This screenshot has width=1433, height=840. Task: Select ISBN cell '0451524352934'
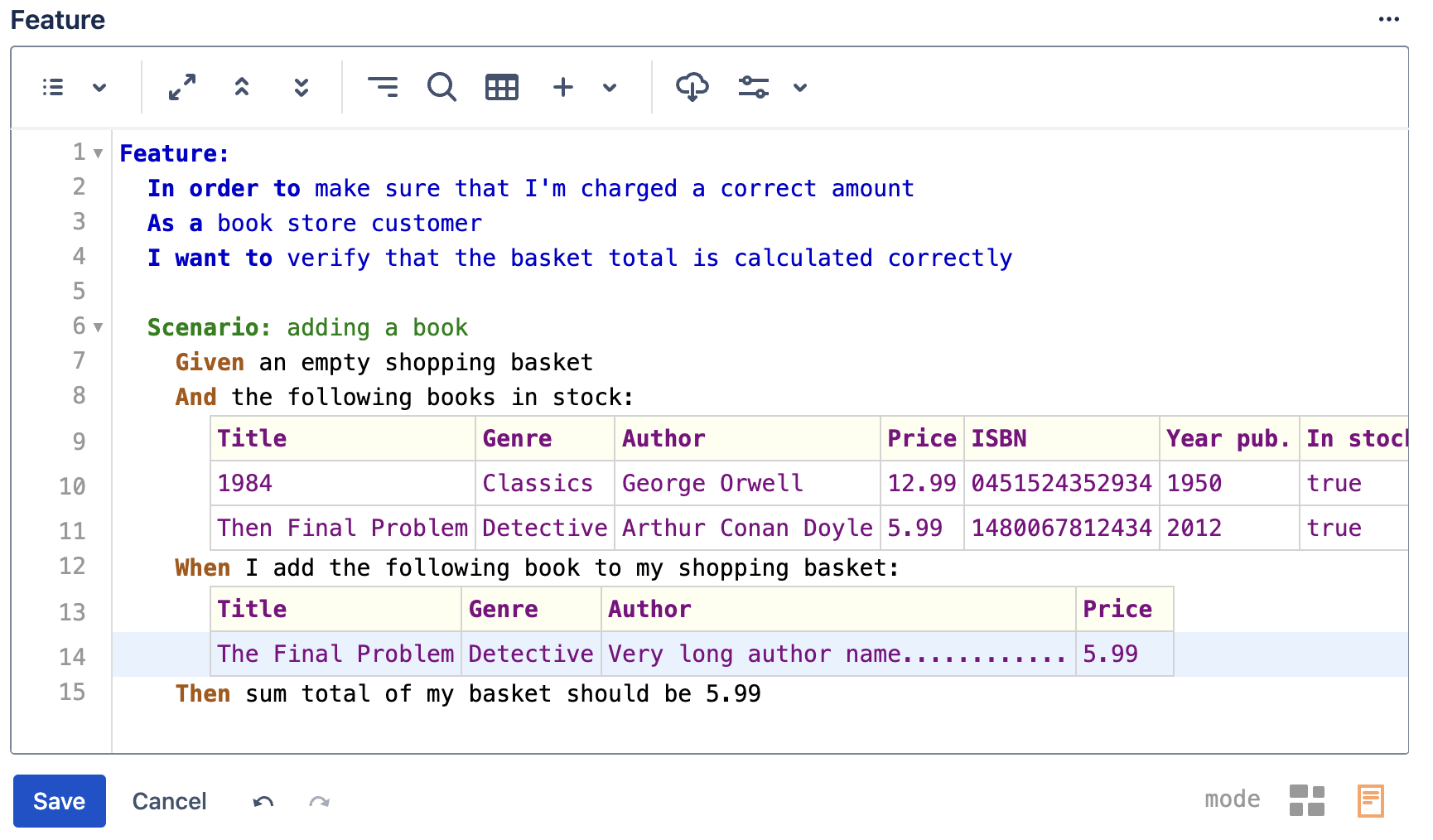point(1062,483)
